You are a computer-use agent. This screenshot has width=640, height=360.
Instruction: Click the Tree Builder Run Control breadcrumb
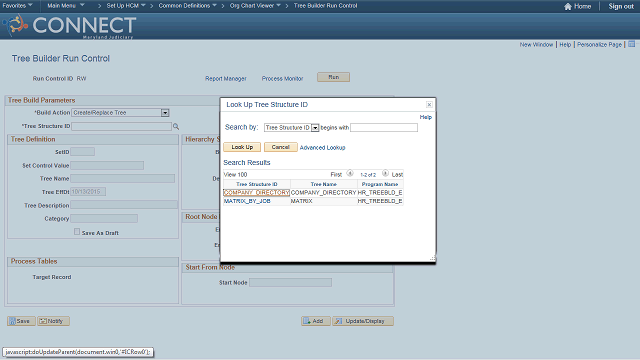coord(325,6)
